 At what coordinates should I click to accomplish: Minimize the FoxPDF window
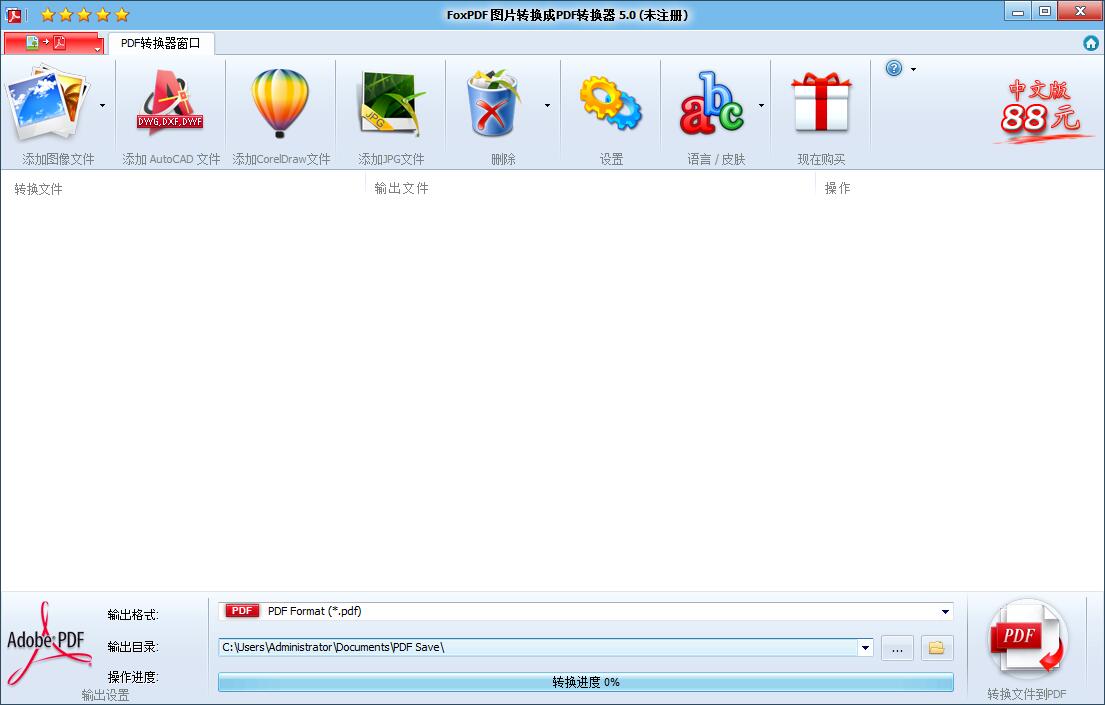tap(1018, 11)
